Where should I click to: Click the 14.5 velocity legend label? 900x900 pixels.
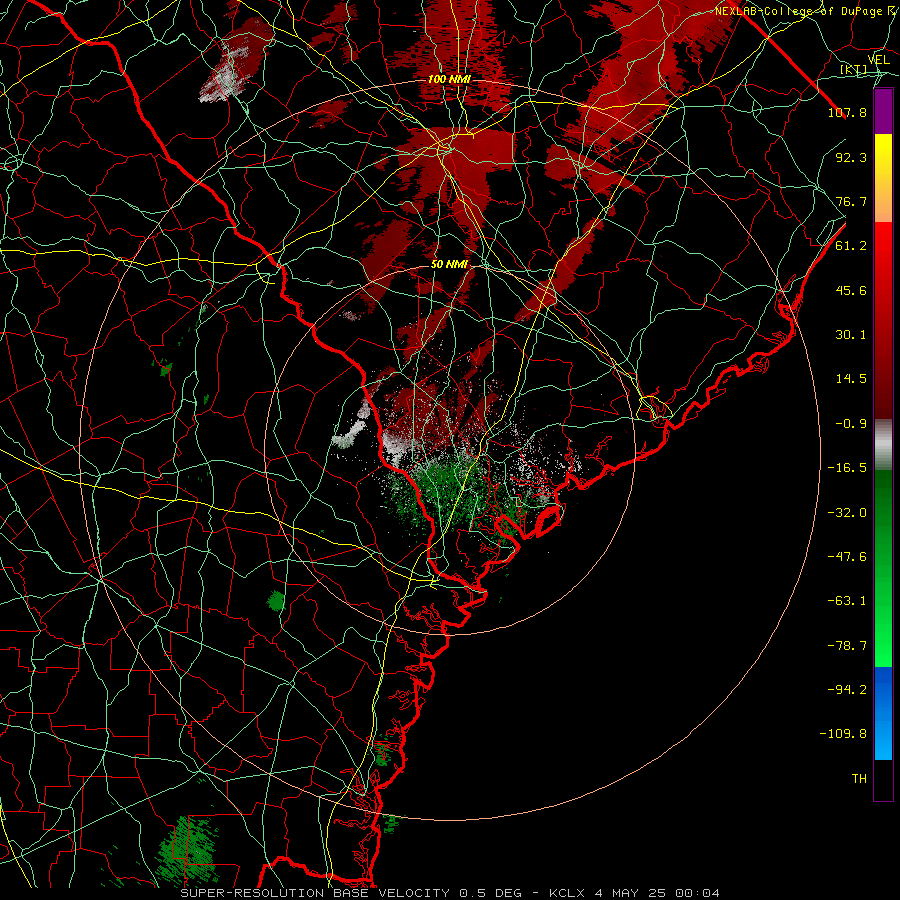pos(851,379)
